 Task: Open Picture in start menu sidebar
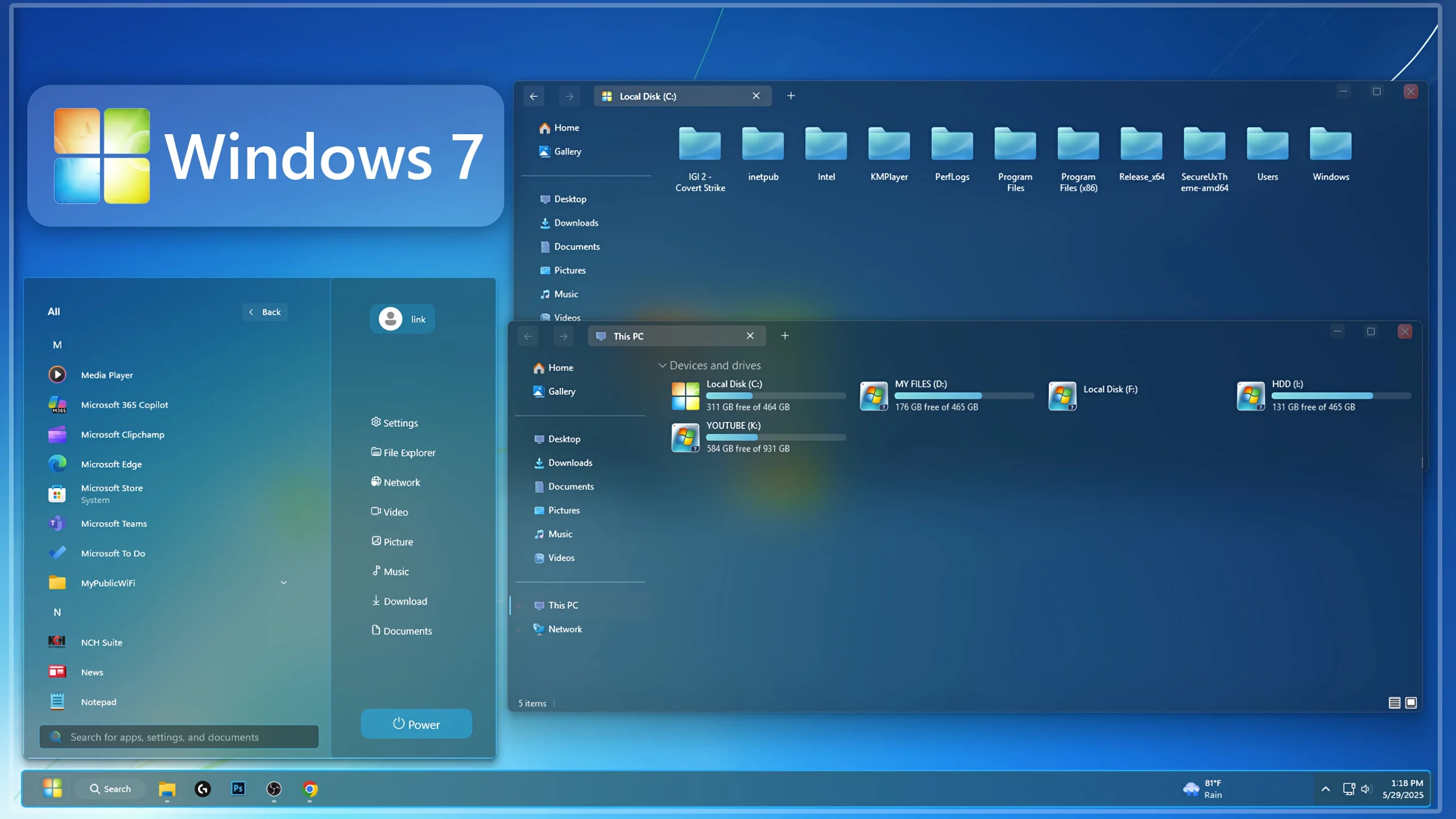(392, 541)
